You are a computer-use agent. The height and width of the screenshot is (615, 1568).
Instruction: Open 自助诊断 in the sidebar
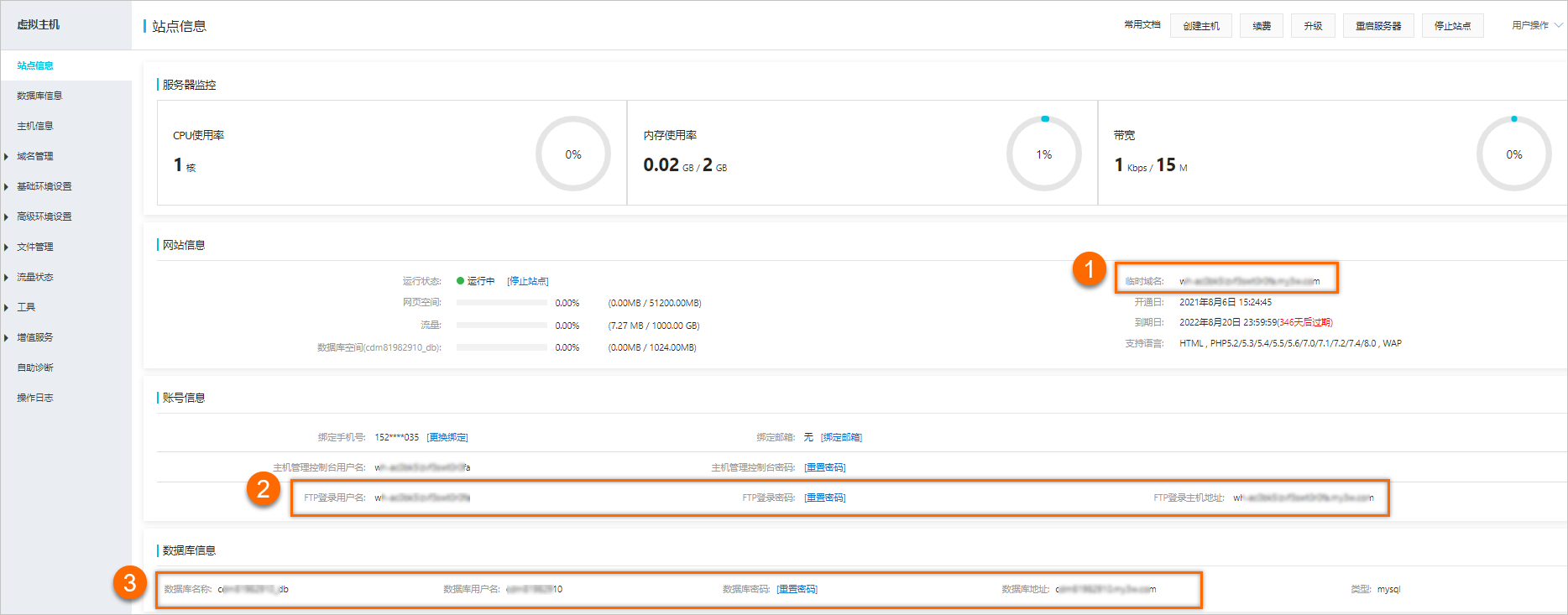[35, 367]
